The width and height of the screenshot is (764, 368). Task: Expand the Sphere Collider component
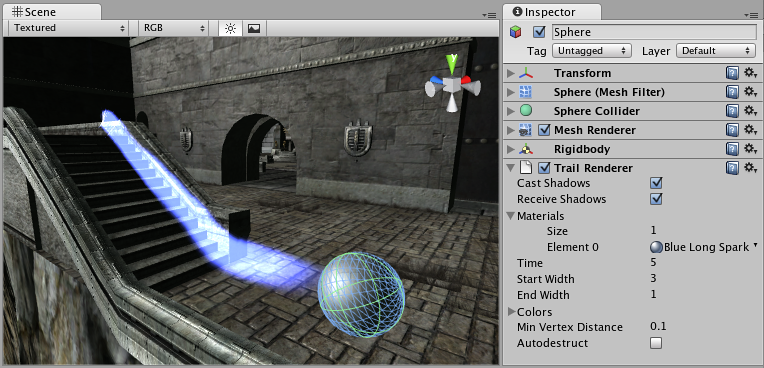click(x=511, y=111)
